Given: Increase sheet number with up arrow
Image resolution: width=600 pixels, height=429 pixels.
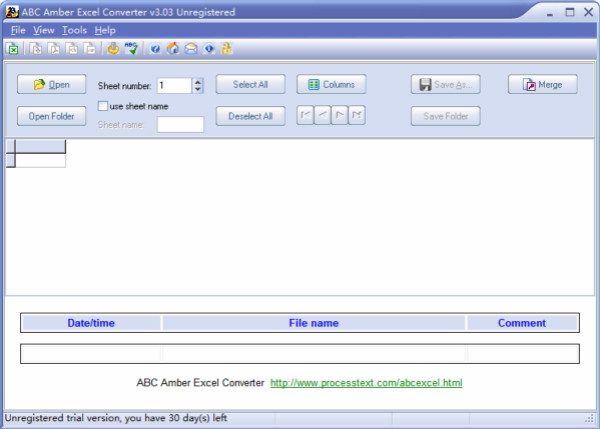Looking at the screenshot, I should (x=198, y=81).
